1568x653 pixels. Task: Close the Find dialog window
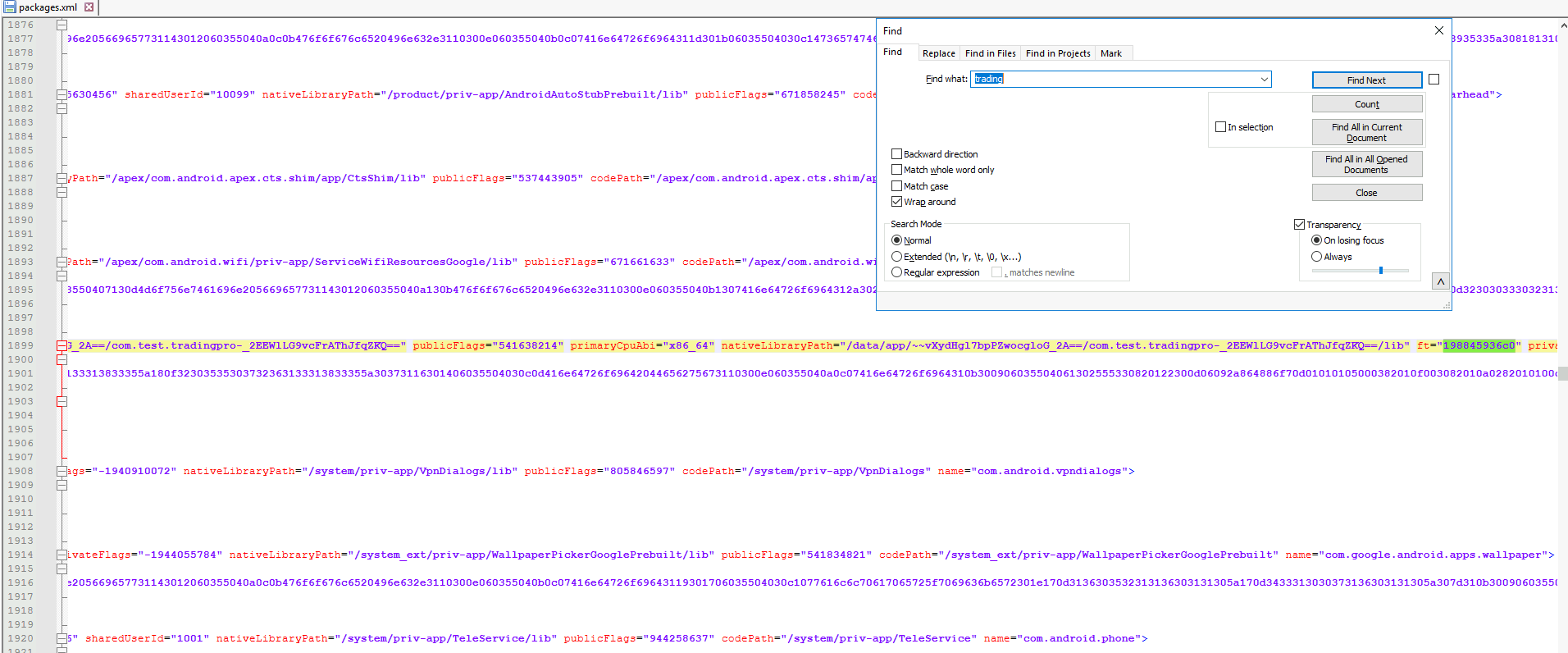click(x=1438, y=30)
